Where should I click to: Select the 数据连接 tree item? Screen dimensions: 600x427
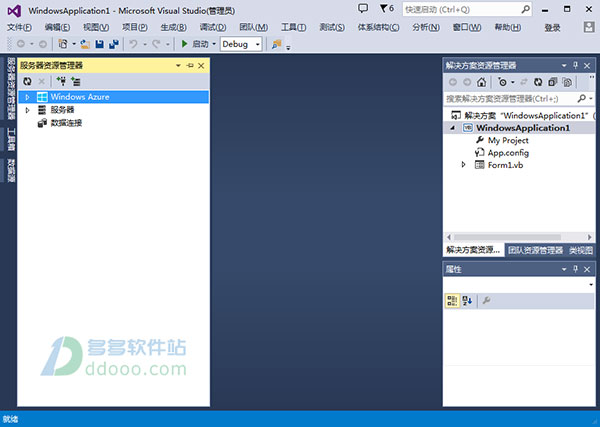tap(66, 123)
